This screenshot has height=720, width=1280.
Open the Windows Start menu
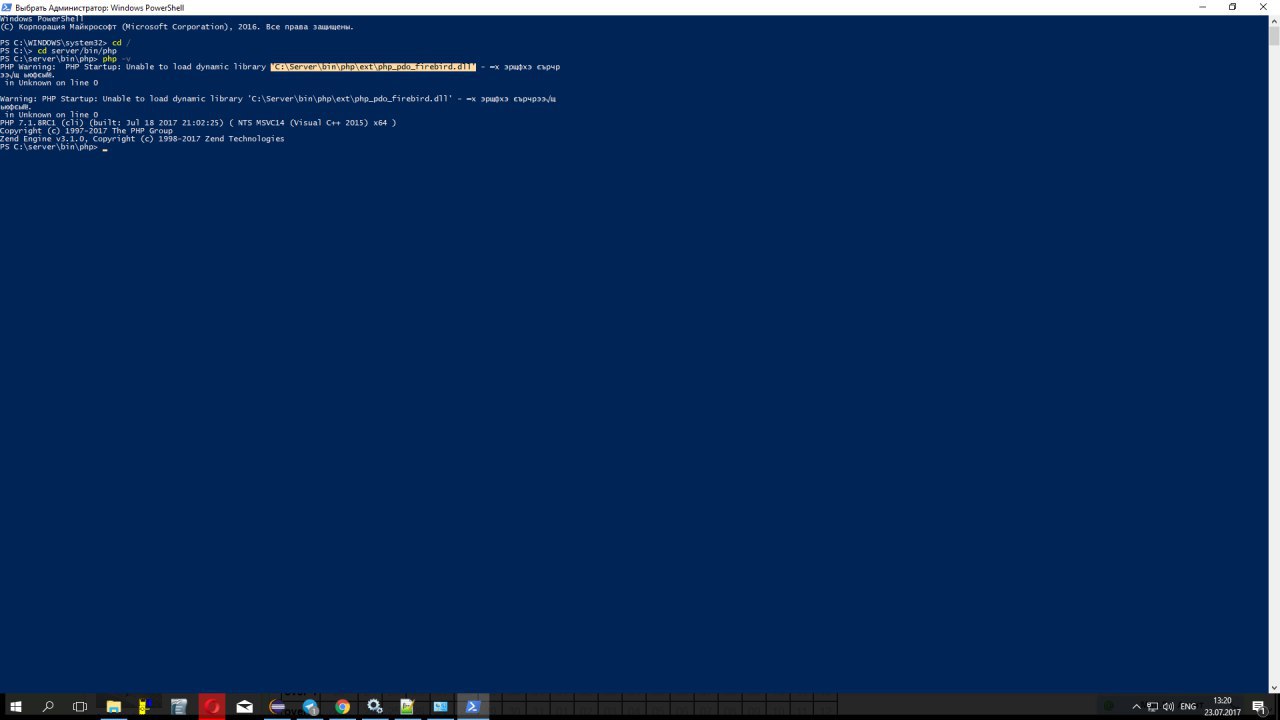point(16,707)
